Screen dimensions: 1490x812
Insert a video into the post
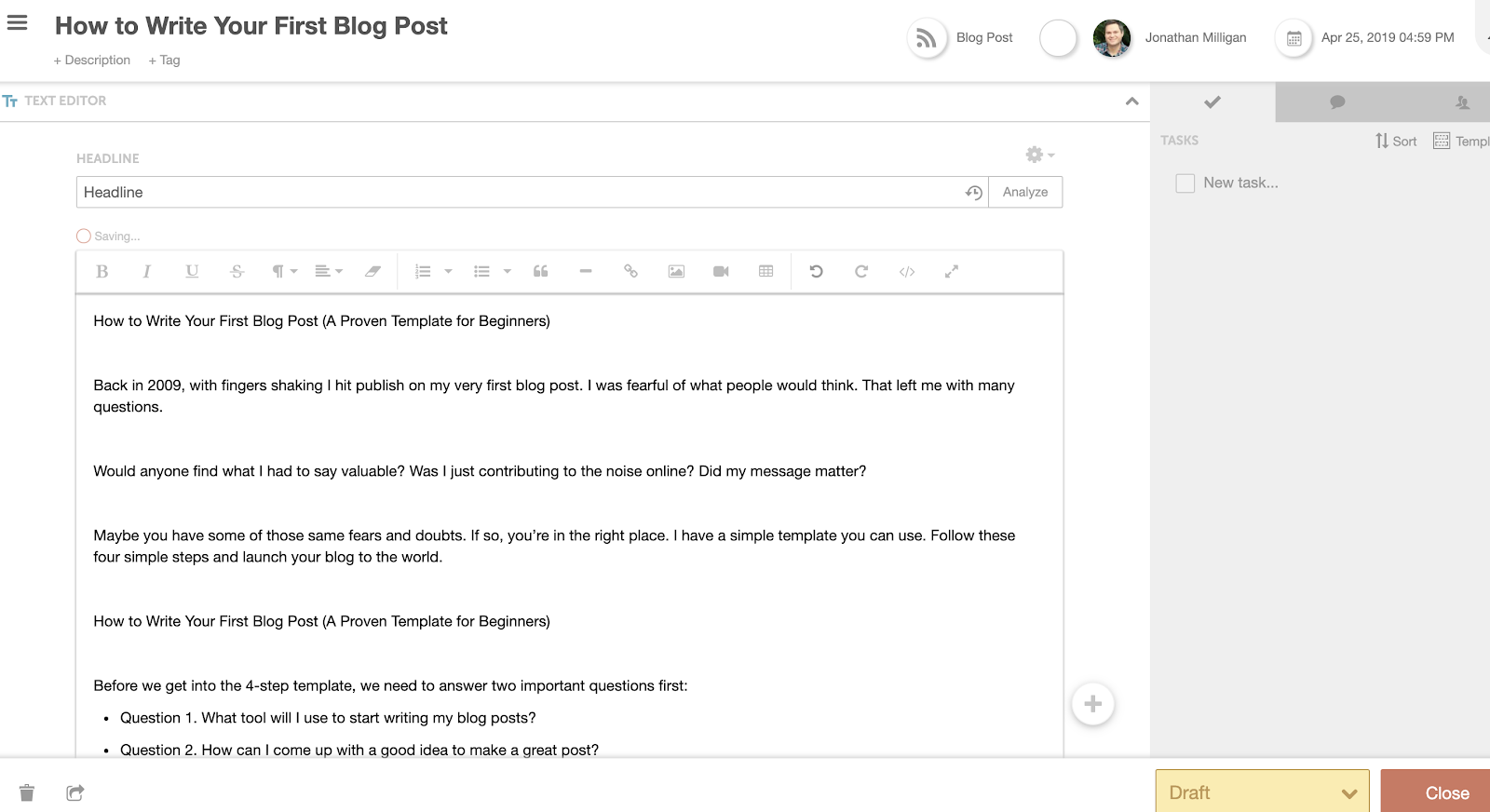(721, 272)
